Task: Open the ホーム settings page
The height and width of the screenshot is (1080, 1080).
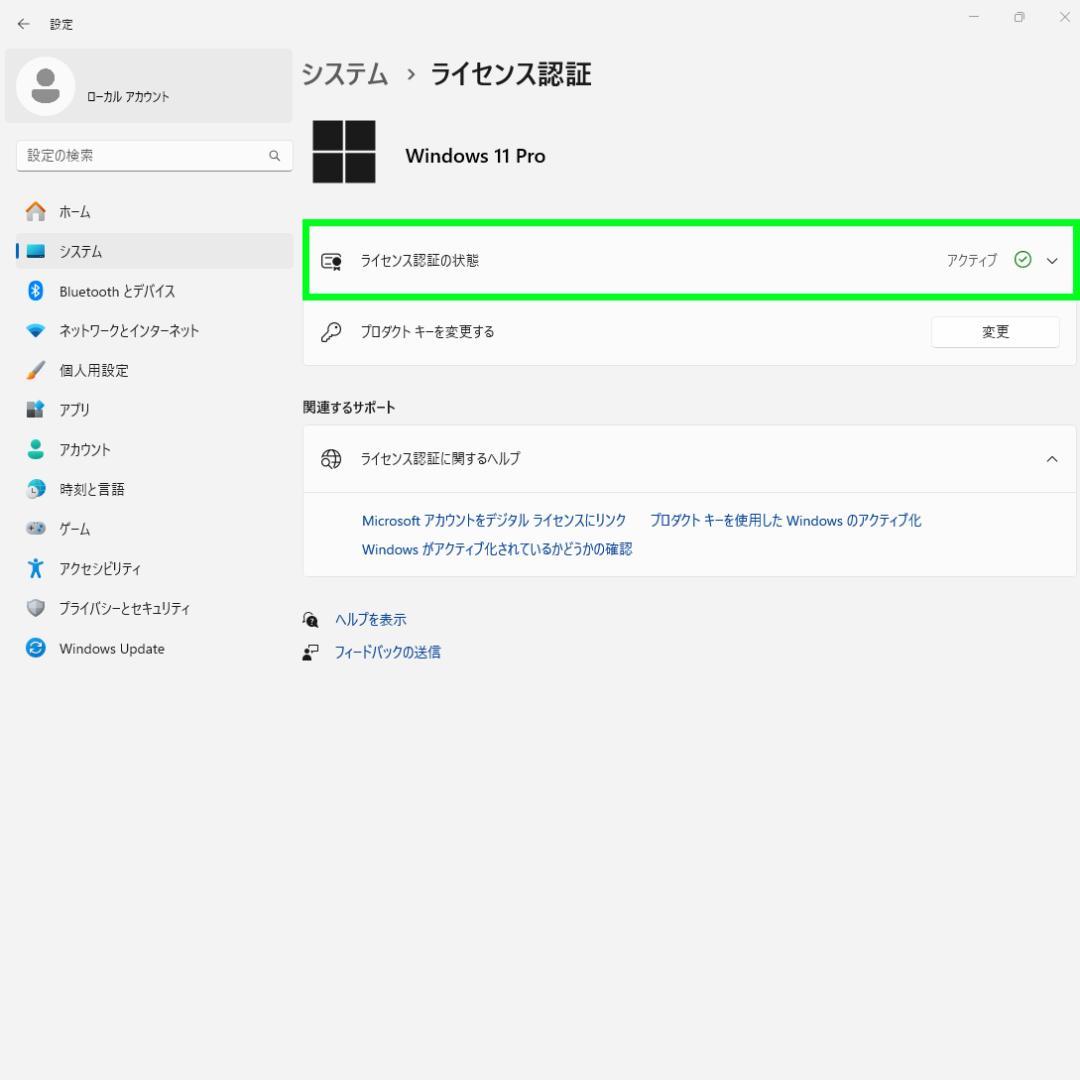Action: coord(154,211)
